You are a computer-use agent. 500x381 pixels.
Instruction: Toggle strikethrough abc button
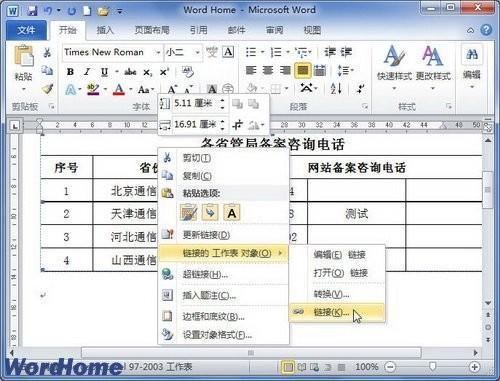coord(130,72)
